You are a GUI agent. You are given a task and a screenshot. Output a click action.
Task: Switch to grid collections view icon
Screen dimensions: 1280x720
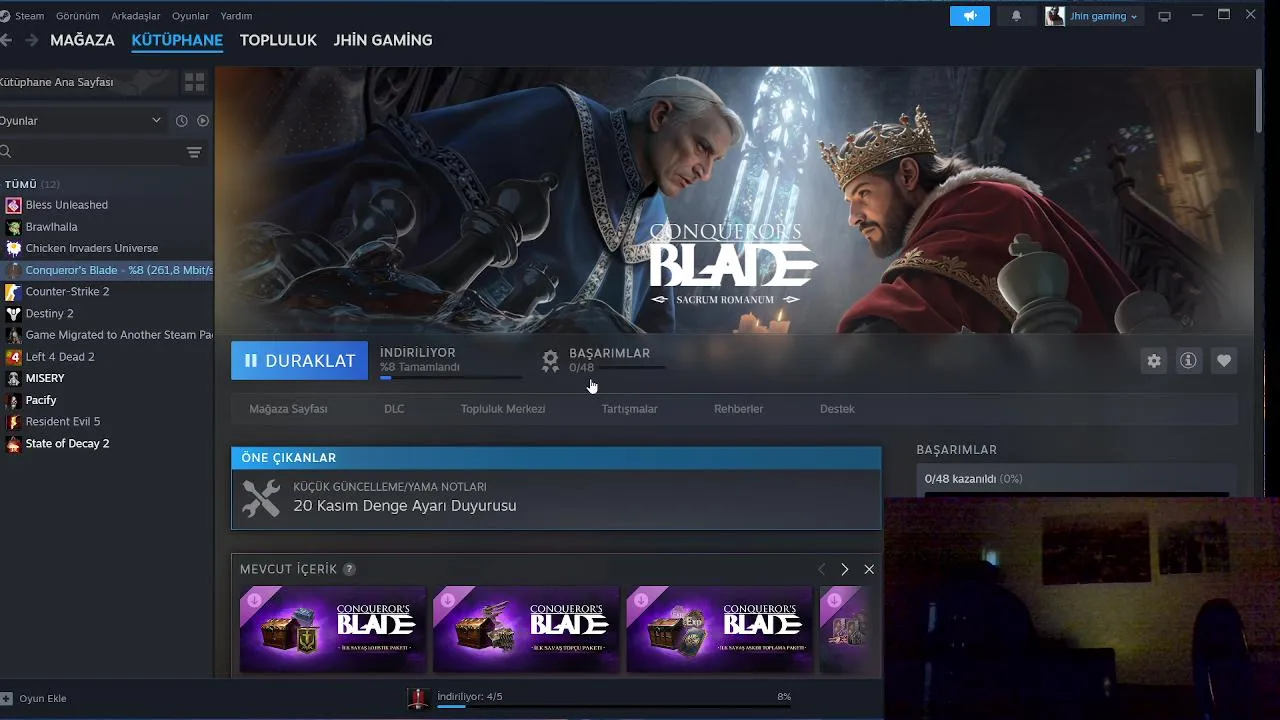pos(194,82)
